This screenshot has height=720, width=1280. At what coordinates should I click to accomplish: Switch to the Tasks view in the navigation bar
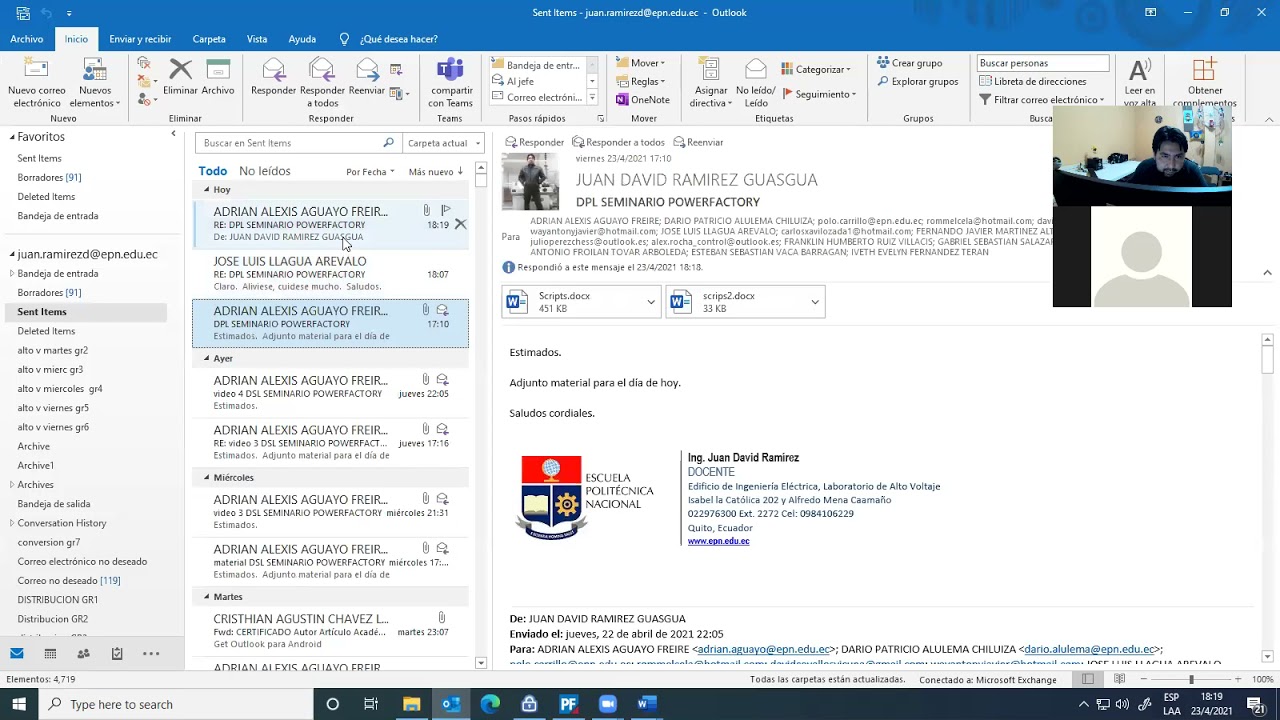[117, 653]
